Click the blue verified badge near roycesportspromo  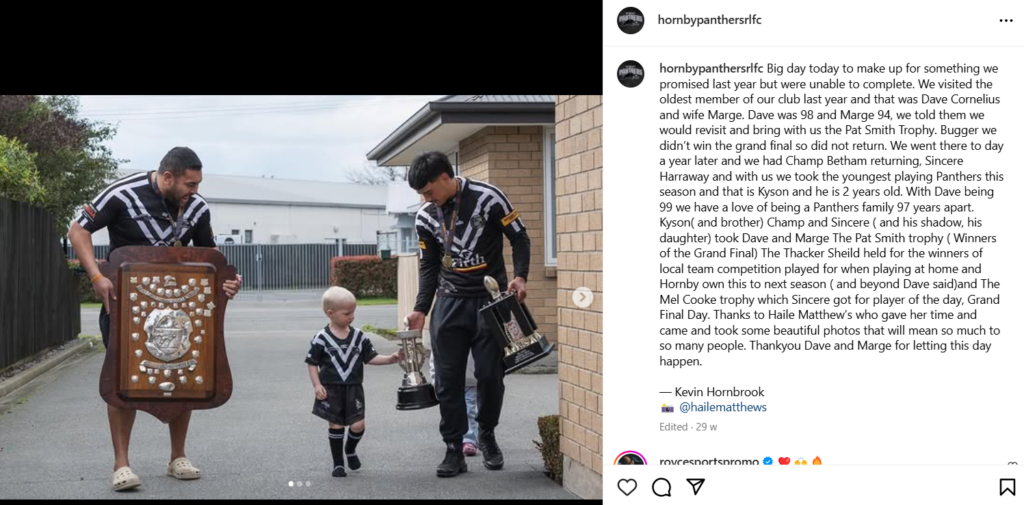767,461
